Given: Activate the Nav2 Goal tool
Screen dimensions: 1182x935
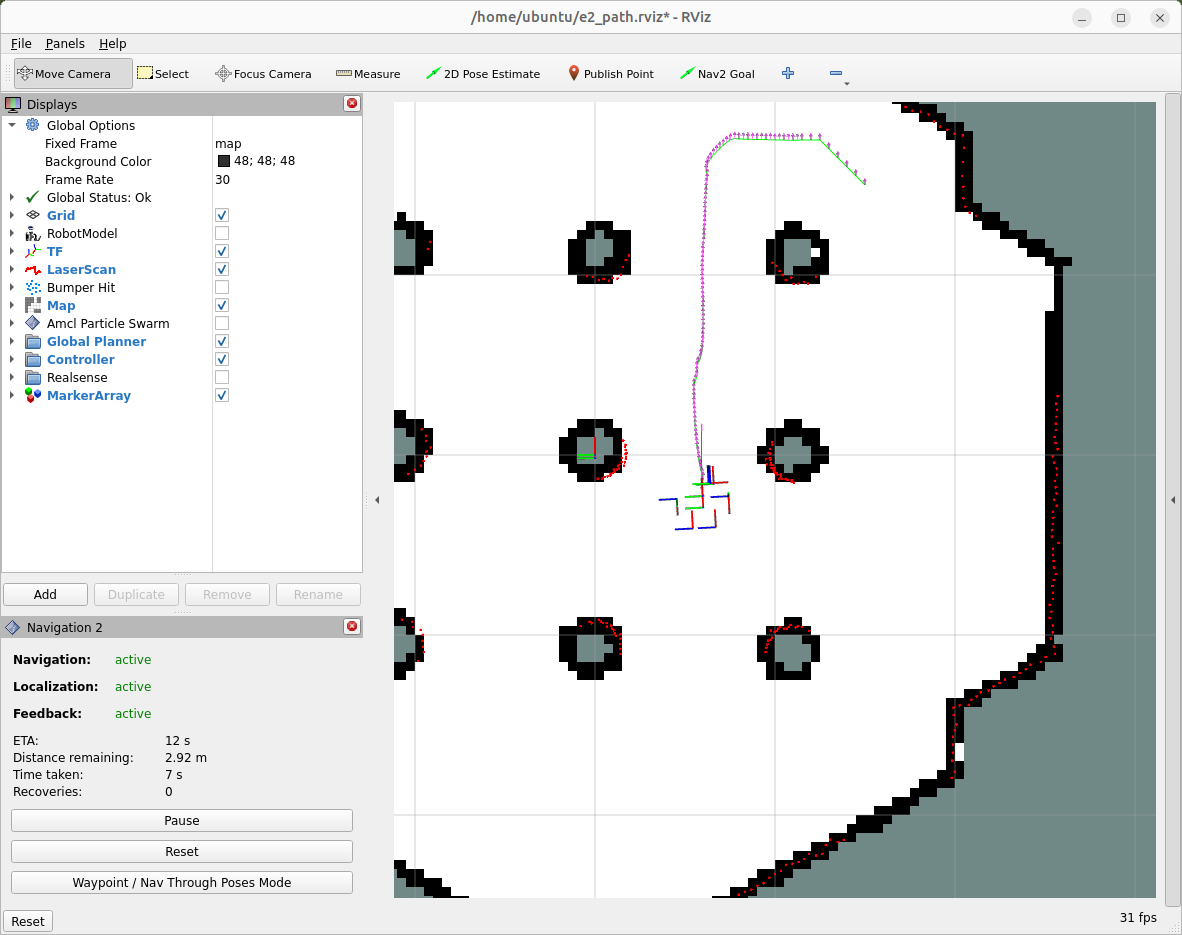Looking at the screenshot, I should coord(717,74).
